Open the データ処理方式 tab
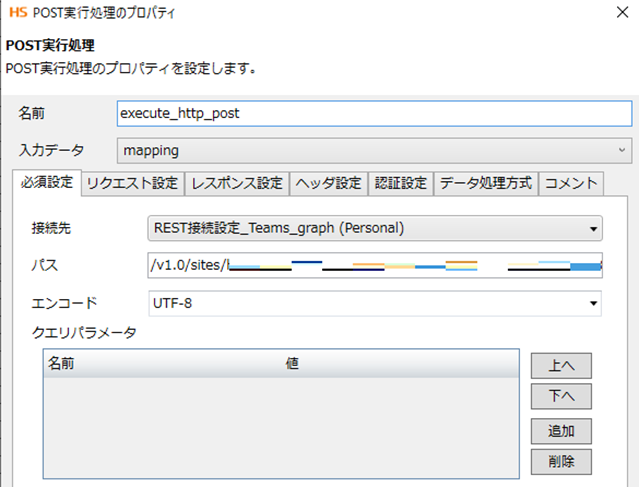 pos(485,183)
